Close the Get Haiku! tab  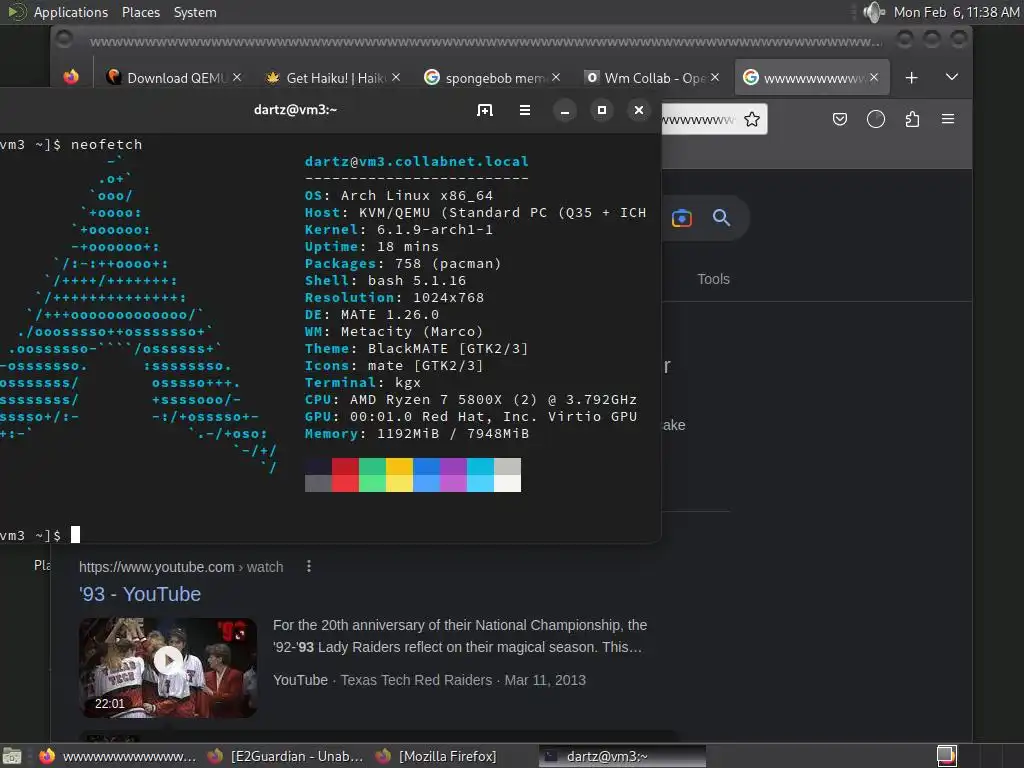(x=396, y=78)
